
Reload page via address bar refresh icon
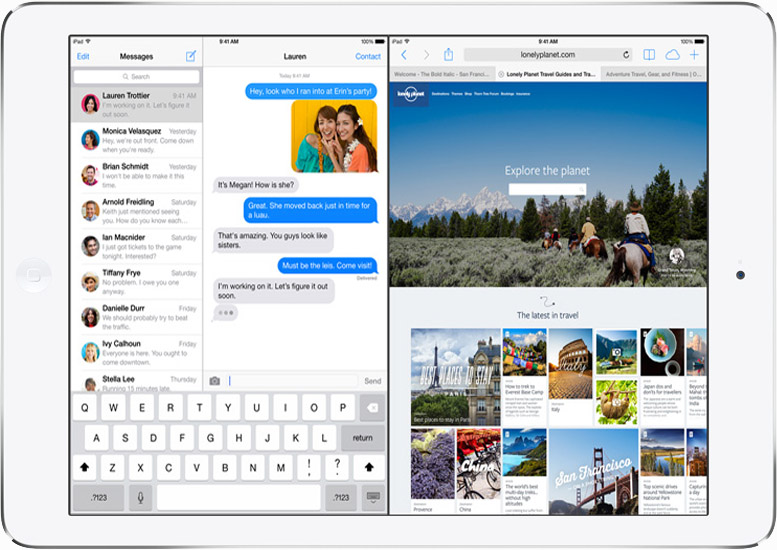[x=627, y=55]
